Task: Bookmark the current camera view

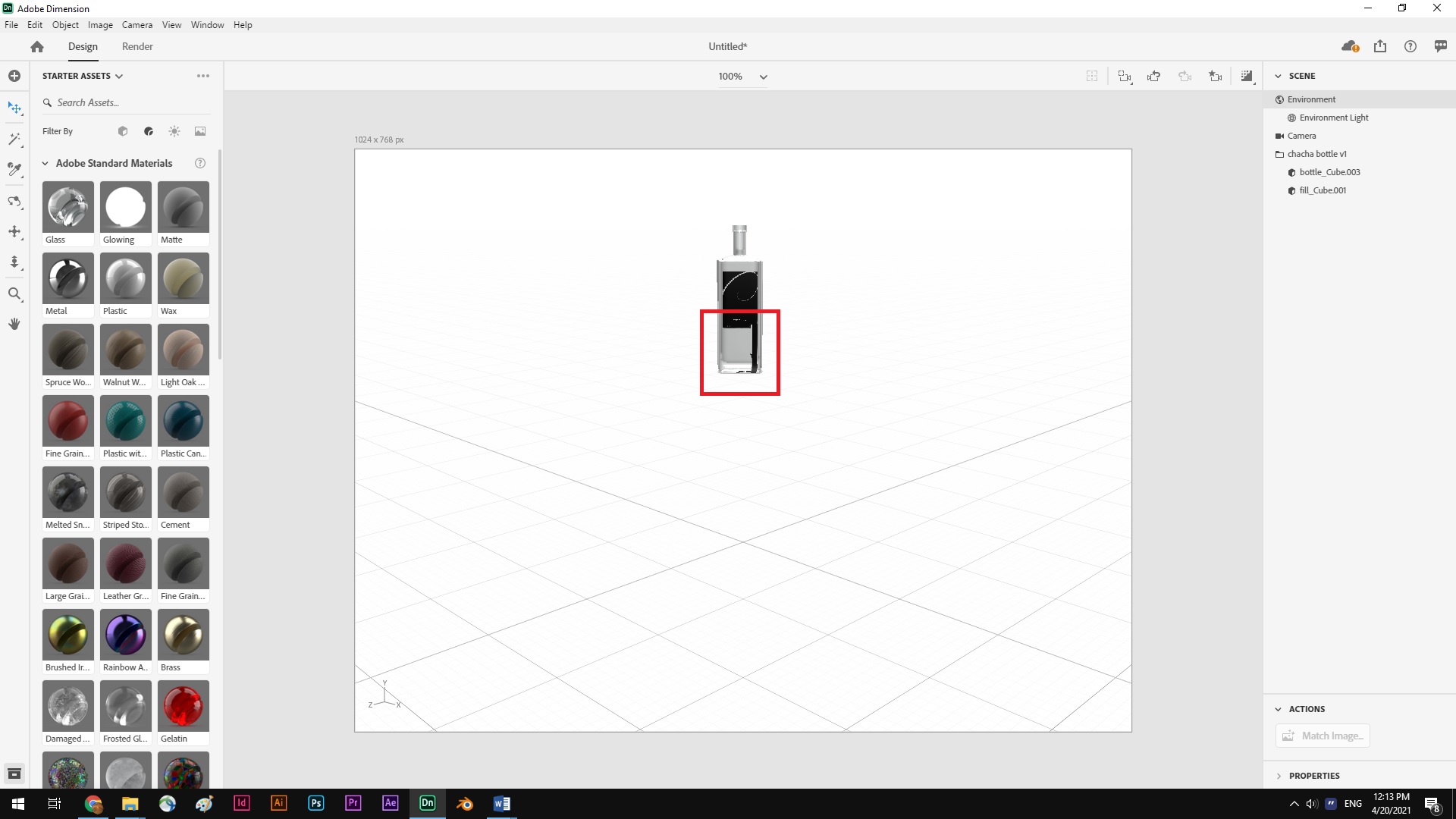Action: pos(1216,76)
